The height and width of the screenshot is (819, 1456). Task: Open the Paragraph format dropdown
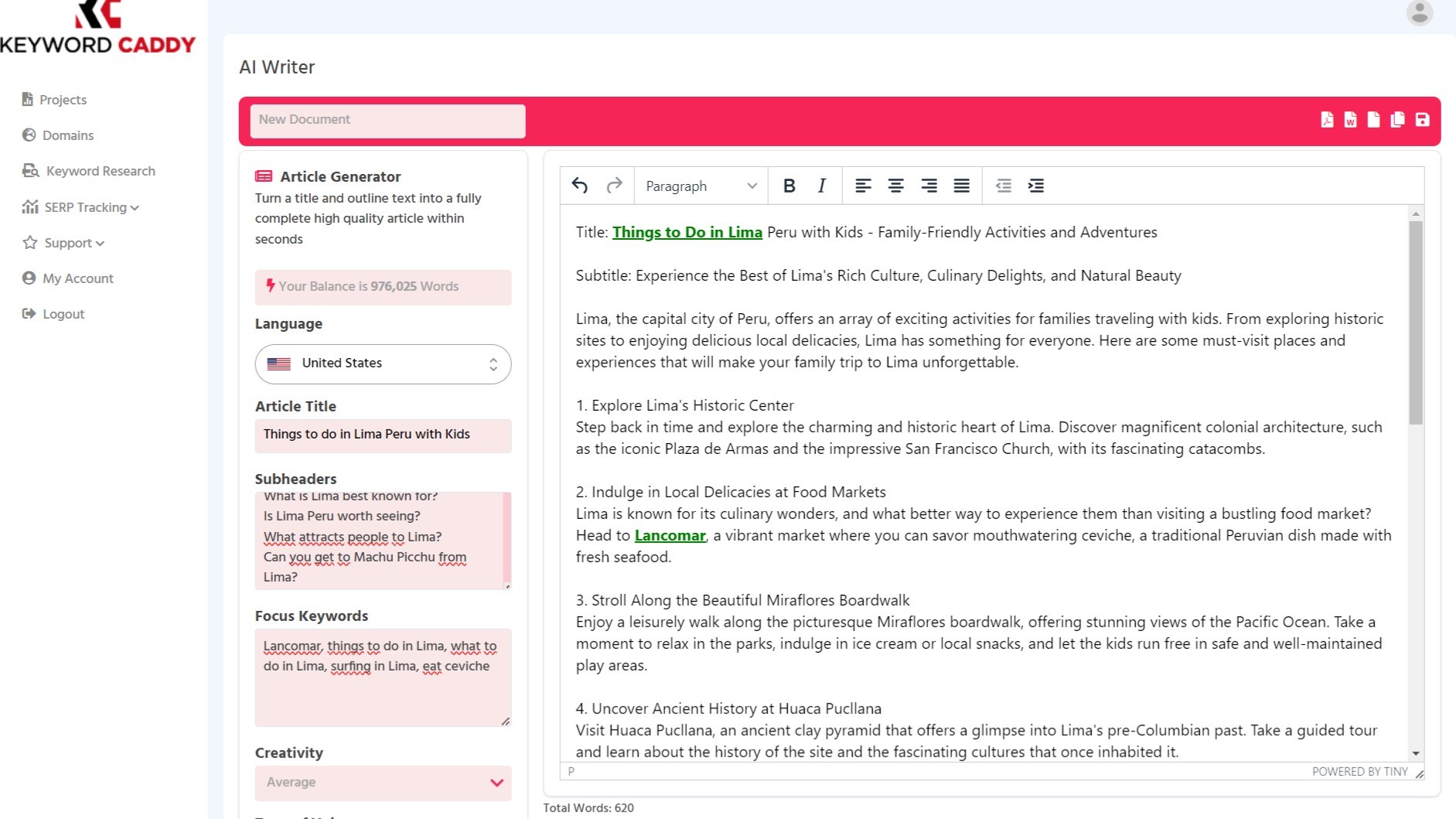click(x=701, y=186)
